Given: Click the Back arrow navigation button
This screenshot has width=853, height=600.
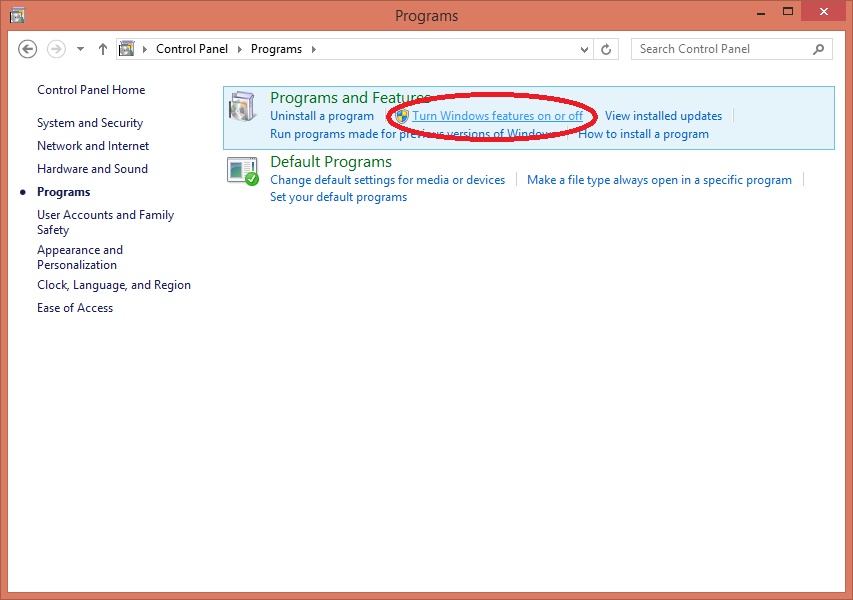Looking at the screenshot, I should click(27, 49).
